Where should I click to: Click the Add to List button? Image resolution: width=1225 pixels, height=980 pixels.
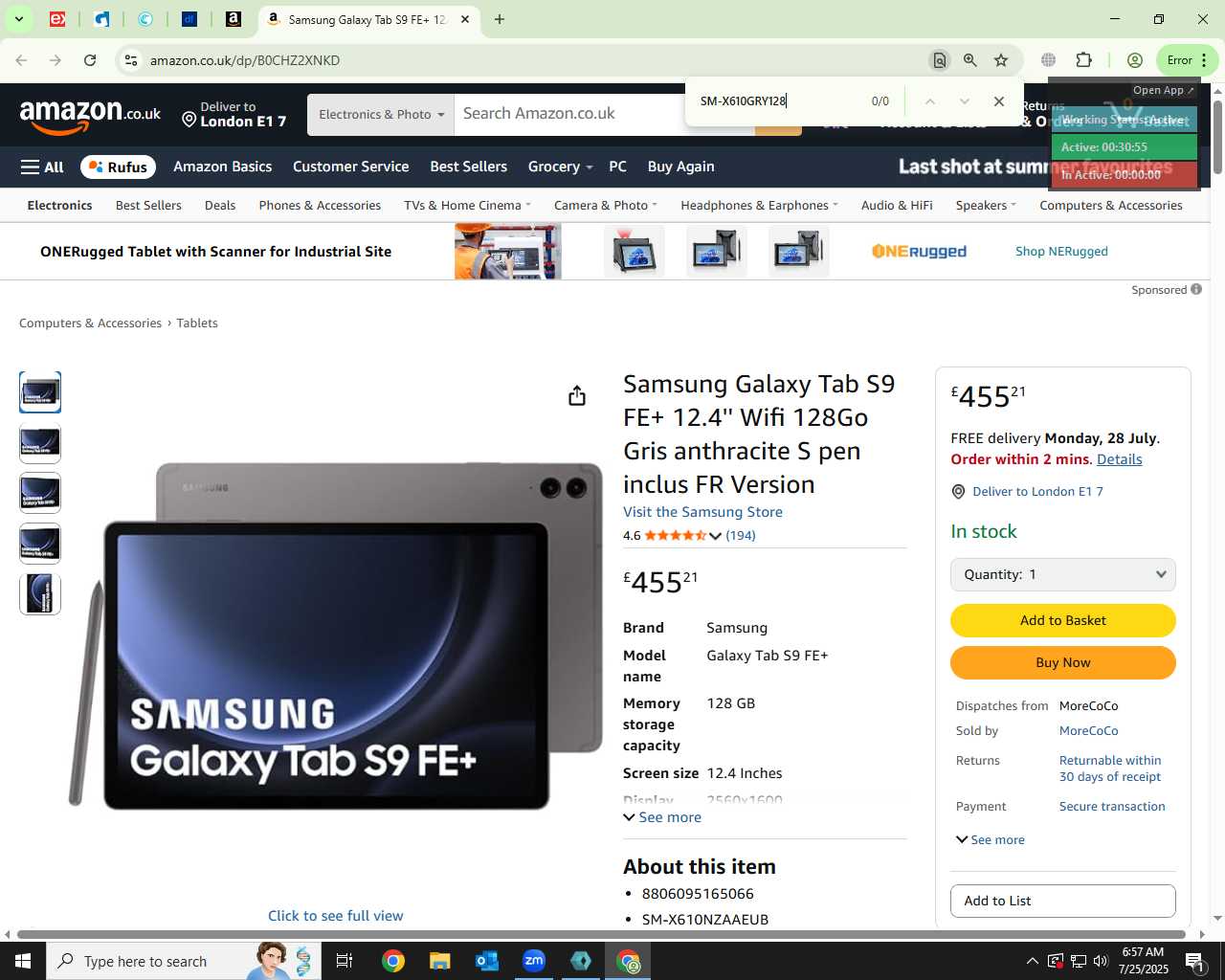pos(1062,901)
